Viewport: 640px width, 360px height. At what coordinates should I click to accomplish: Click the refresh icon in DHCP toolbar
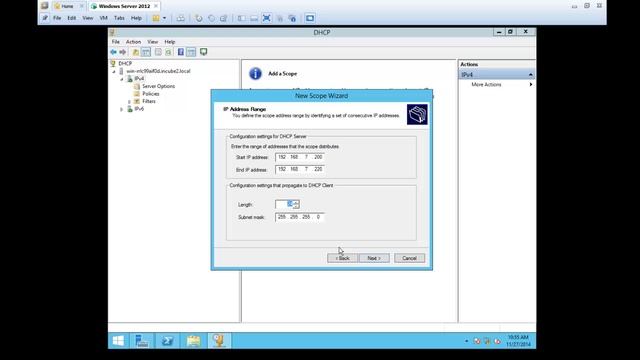tap(168, 52)
